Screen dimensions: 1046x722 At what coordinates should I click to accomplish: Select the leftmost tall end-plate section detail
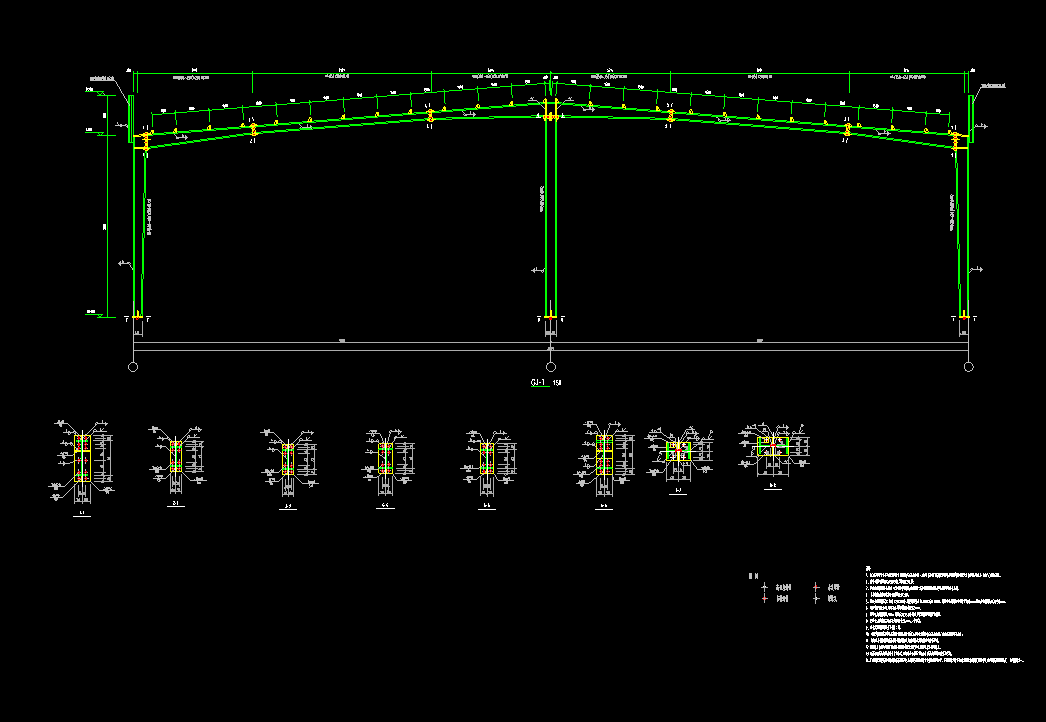tap(82, 458)
